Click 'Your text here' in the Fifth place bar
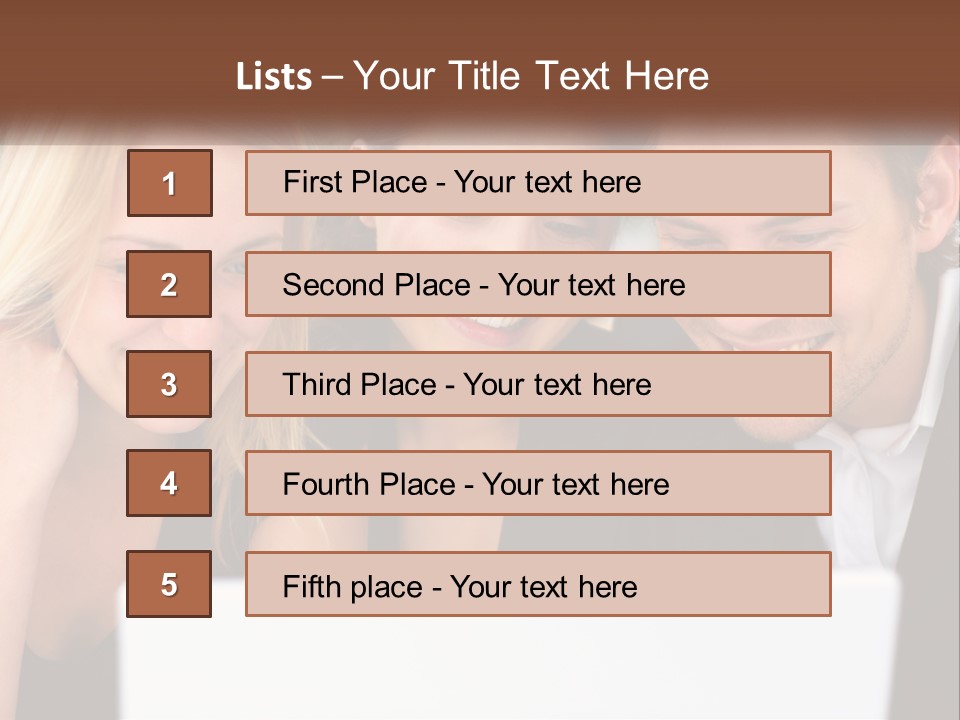 [543, 586]
